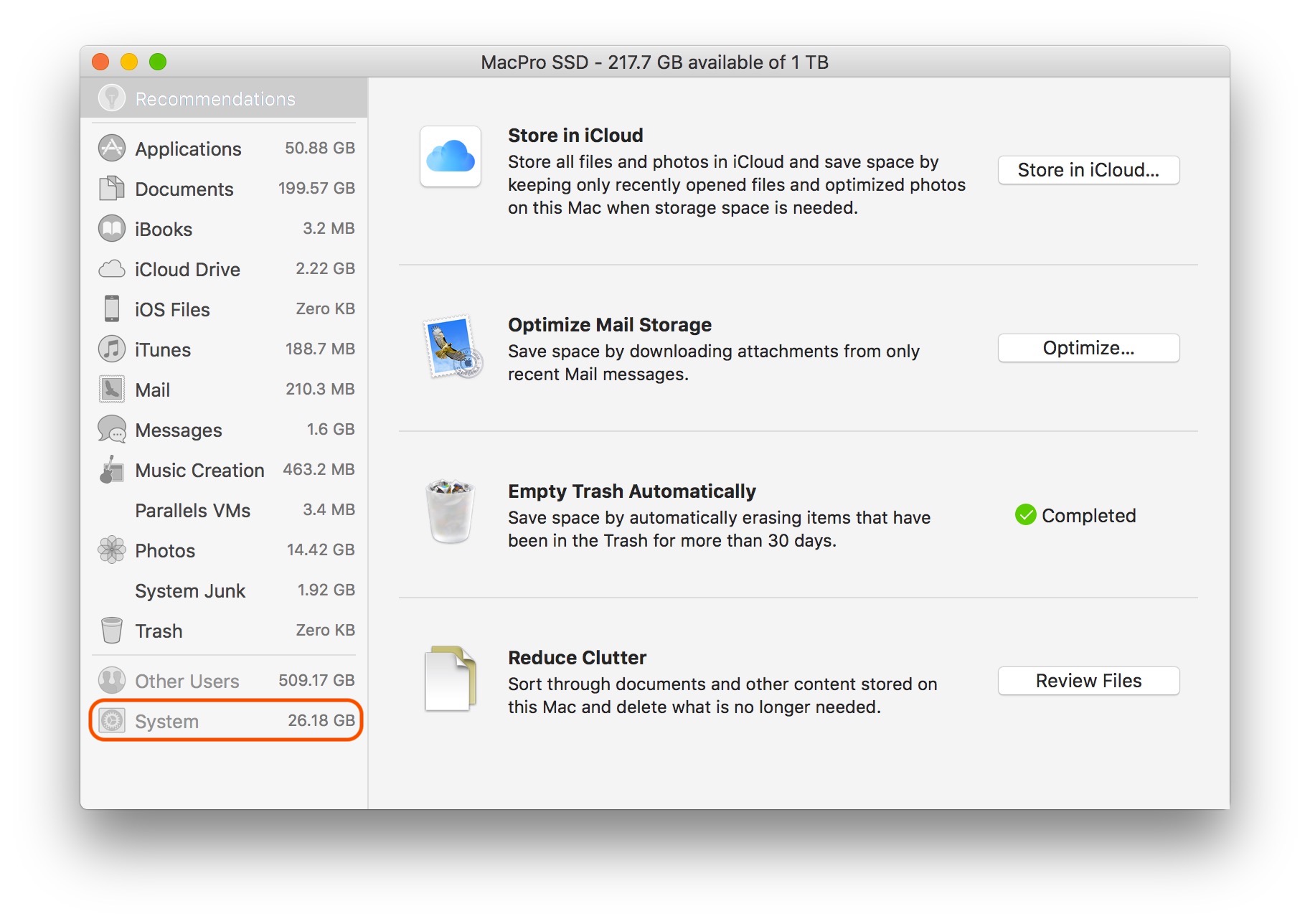Click the Other Users people icon
The width and height of the screenshot is (1310, 924).
pos(111,680)
